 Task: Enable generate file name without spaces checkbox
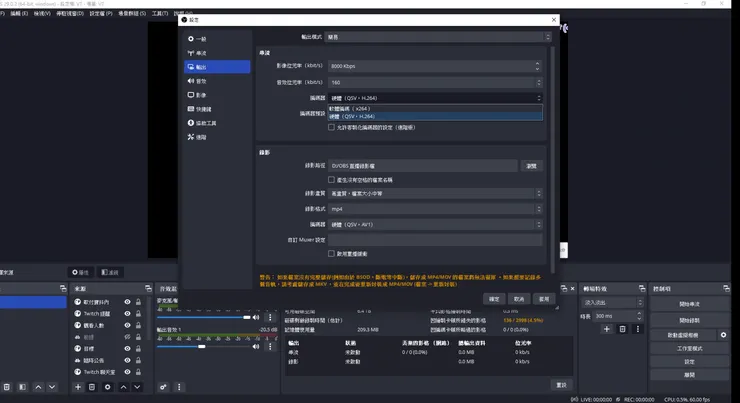(331, 180)
